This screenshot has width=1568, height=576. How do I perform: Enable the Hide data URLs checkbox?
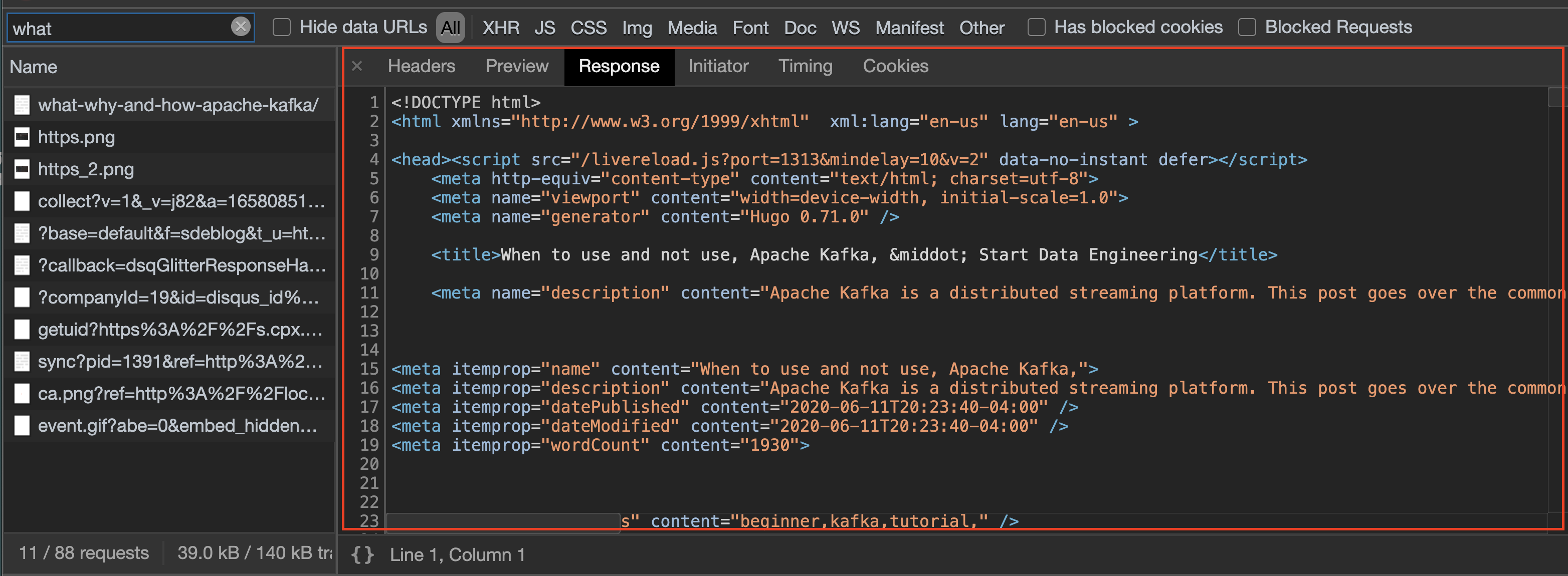pos(281,28)
